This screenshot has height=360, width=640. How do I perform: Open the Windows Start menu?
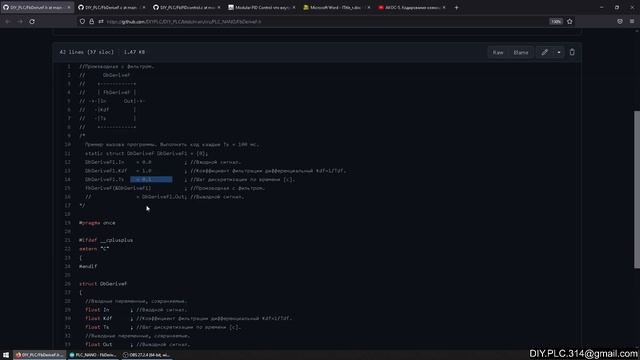coord(6,355)
